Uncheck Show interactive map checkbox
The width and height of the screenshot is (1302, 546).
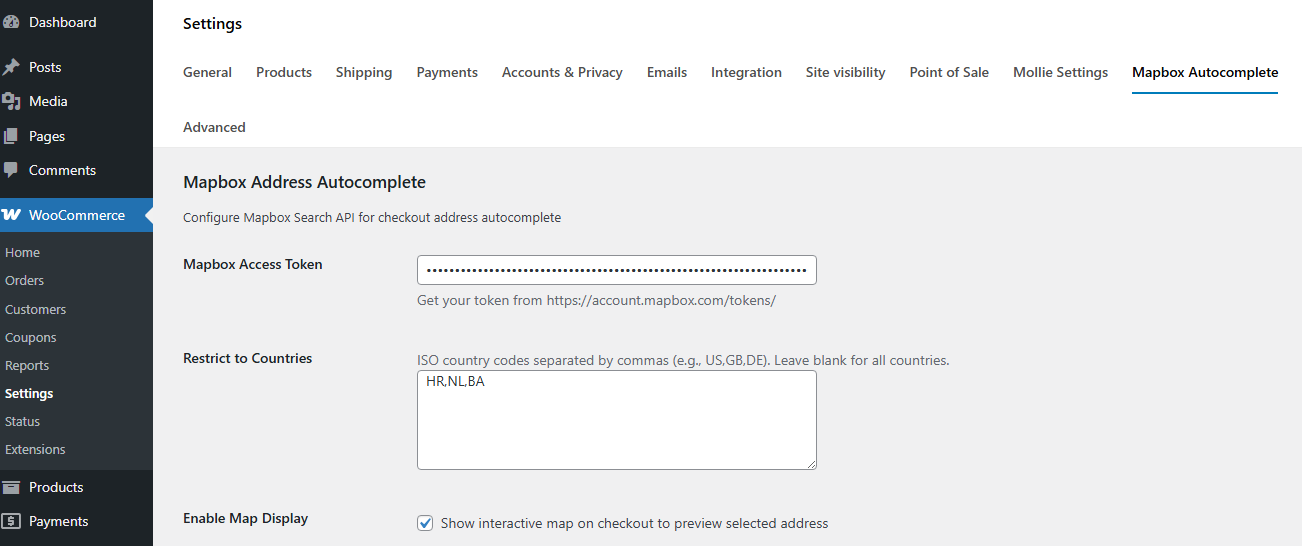coord(425,523)
